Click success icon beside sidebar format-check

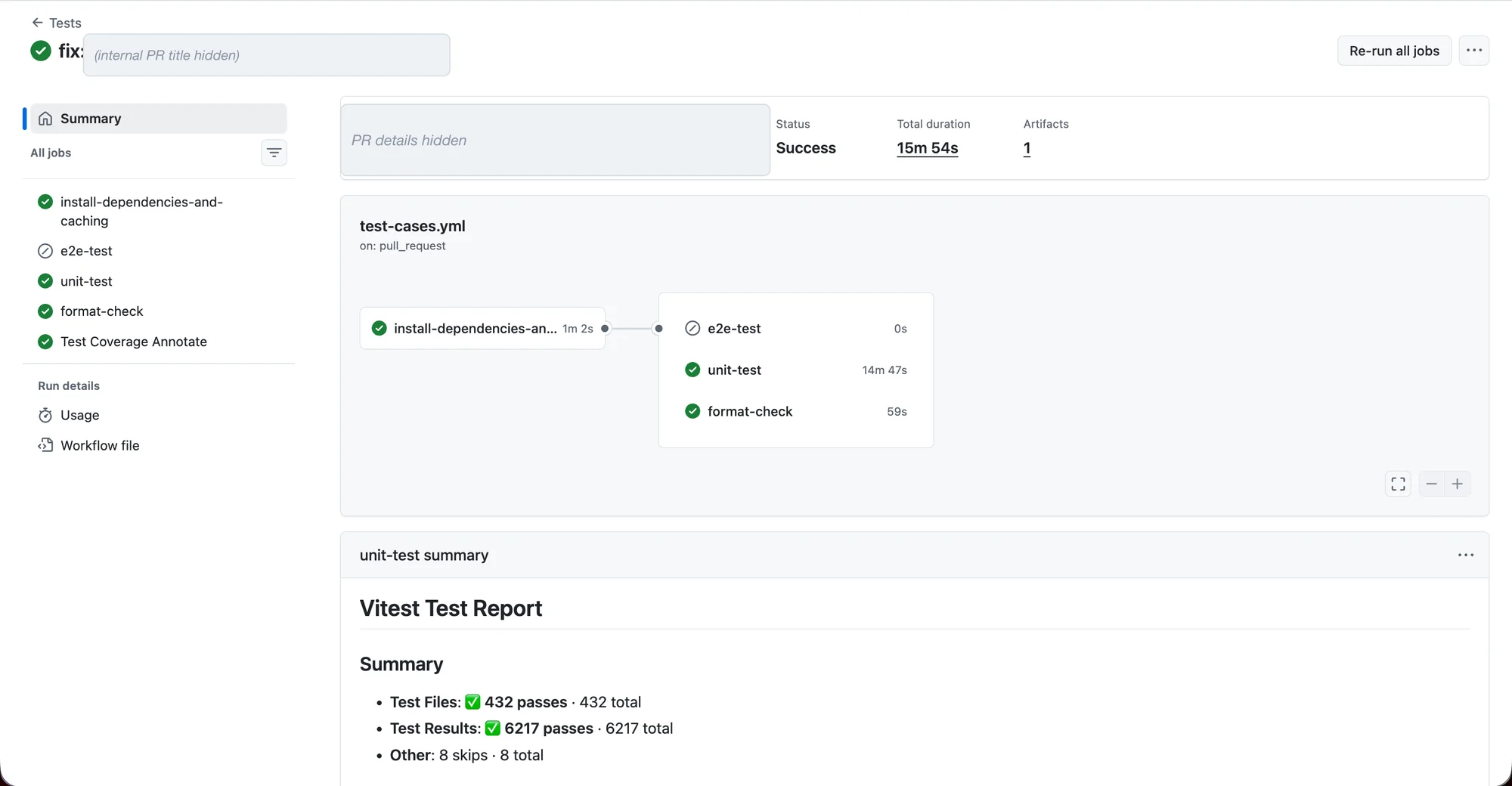(45, 311)
